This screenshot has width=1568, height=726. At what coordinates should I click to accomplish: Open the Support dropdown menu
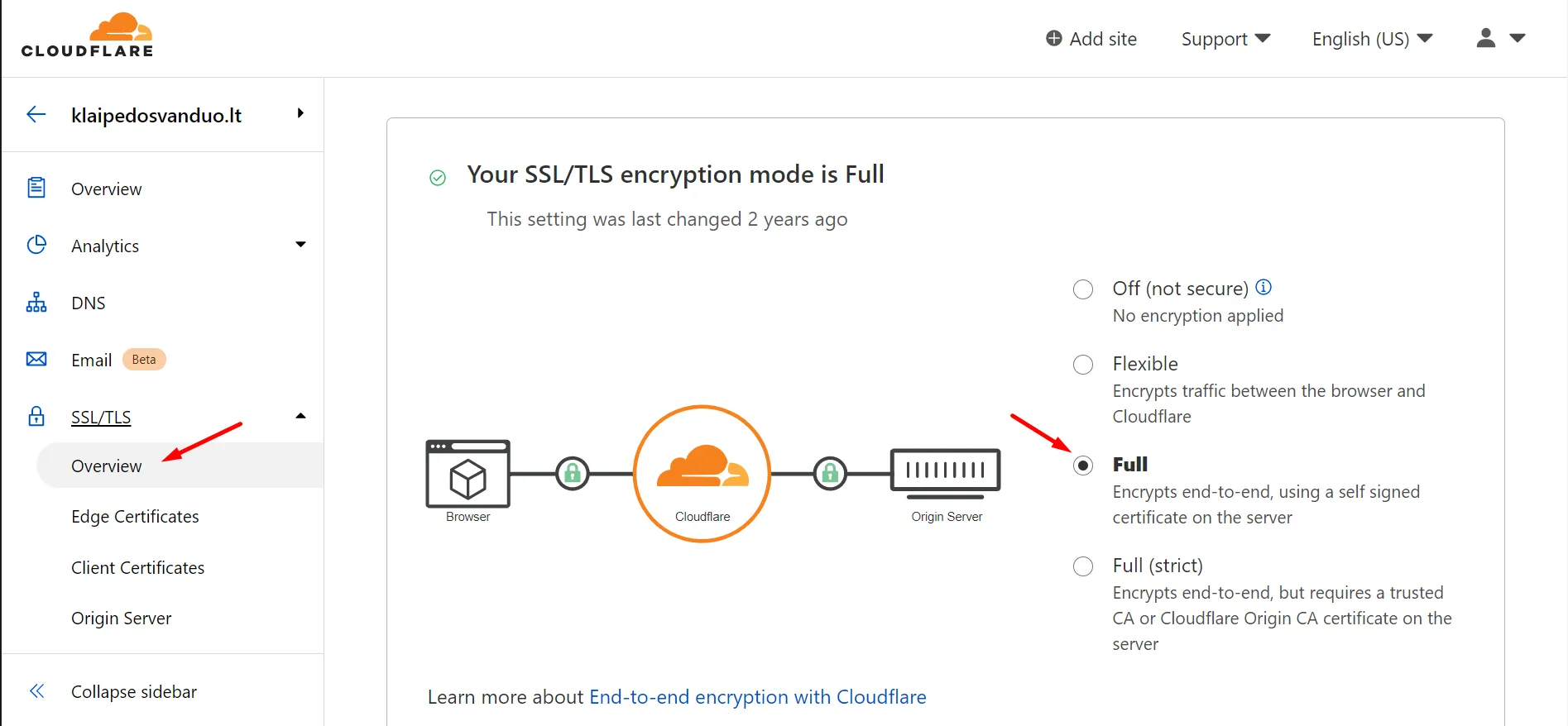(x=1225, y=39)
